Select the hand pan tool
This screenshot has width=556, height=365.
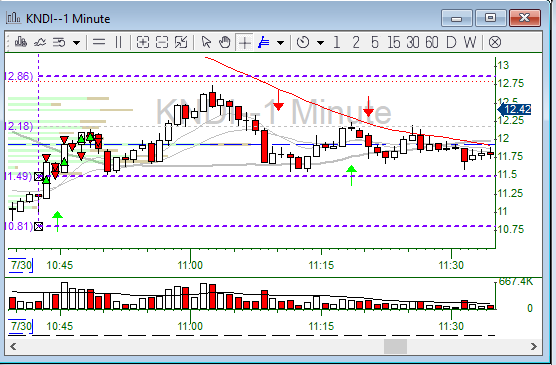pyautogui.click(x=224, y=43)
